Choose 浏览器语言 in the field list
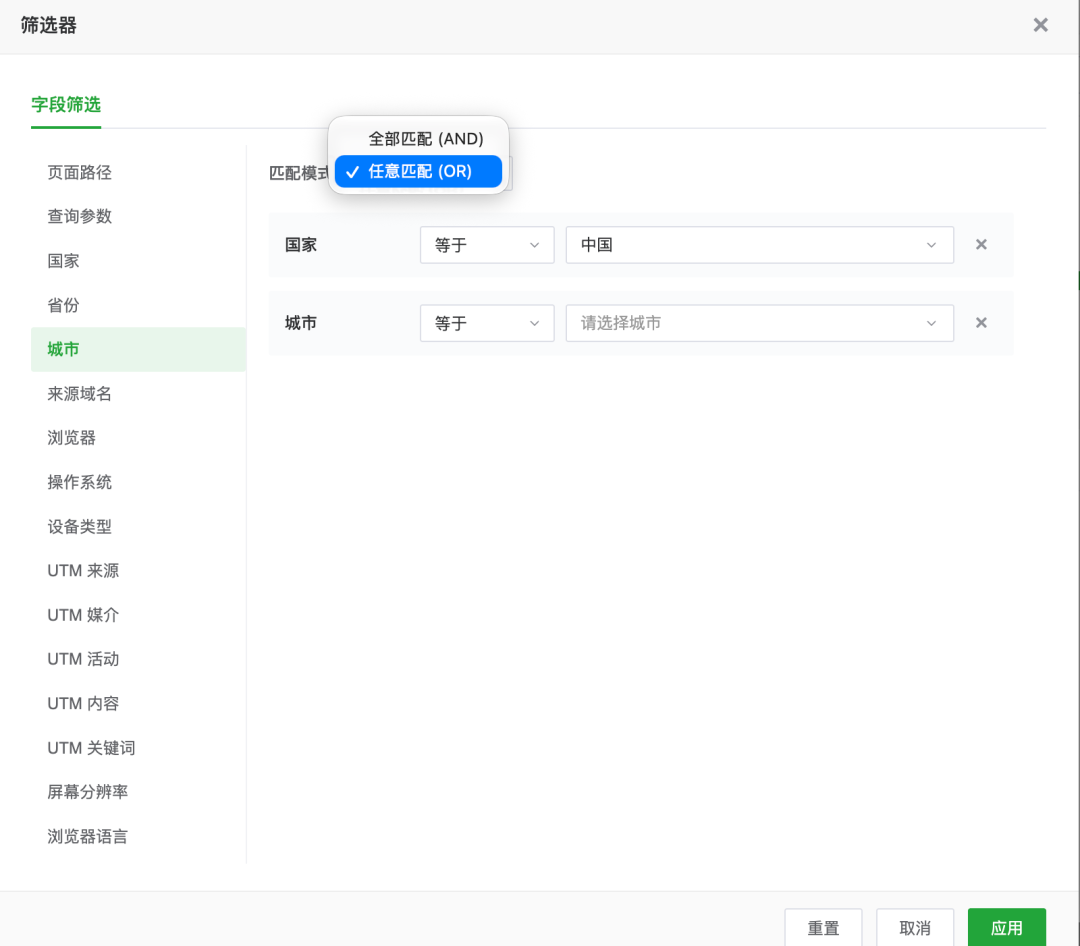Screen dimensions: 1080x946 point(138,836)
